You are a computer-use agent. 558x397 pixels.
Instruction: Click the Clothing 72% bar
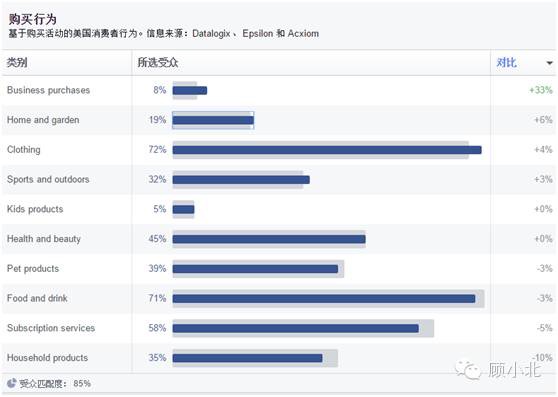tap(327, 150)
